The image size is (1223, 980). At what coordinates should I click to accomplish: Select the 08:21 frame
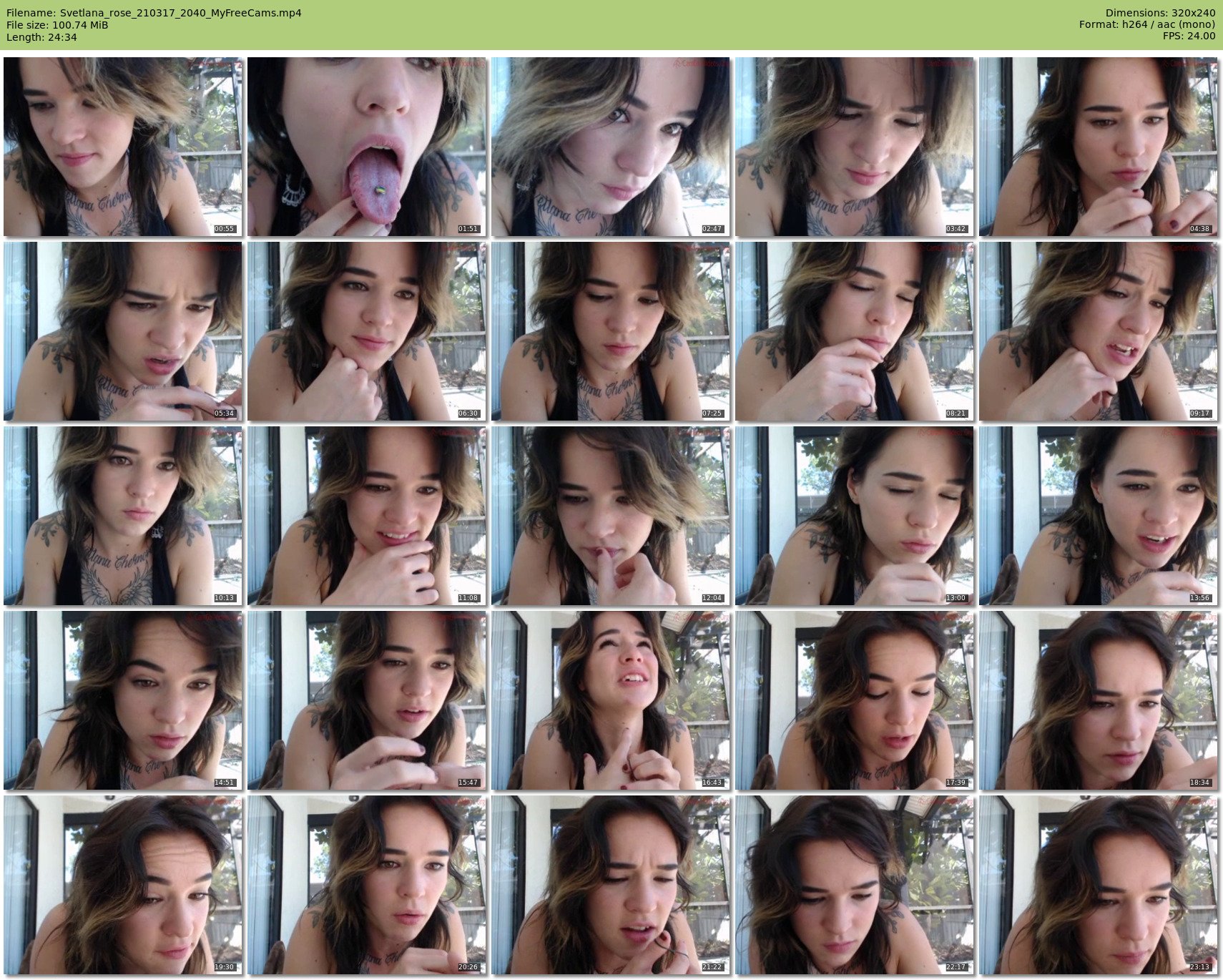coord(855,331)
